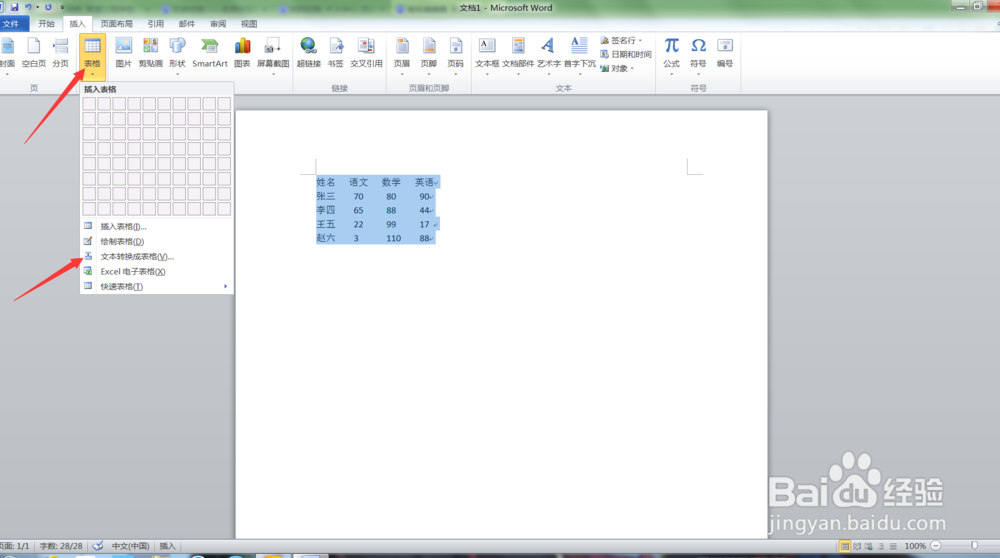Image resolution: width=1000 pixels, height=558 pixels.
Task: Click the header 数学 in the document
Action: 391,182
